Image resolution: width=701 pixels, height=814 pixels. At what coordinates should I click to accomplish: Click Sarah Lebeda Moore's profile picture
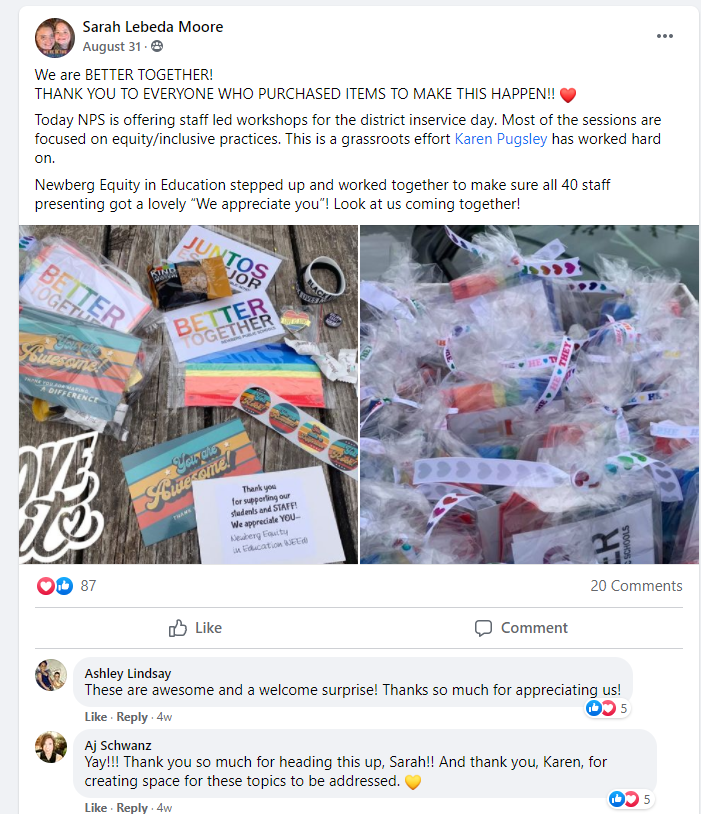(55, 38)
